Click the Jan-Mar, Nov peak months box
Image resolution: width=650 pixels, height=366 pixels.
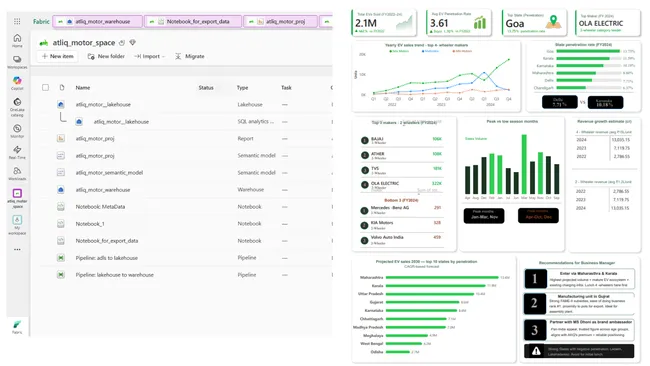coord(484,216)
